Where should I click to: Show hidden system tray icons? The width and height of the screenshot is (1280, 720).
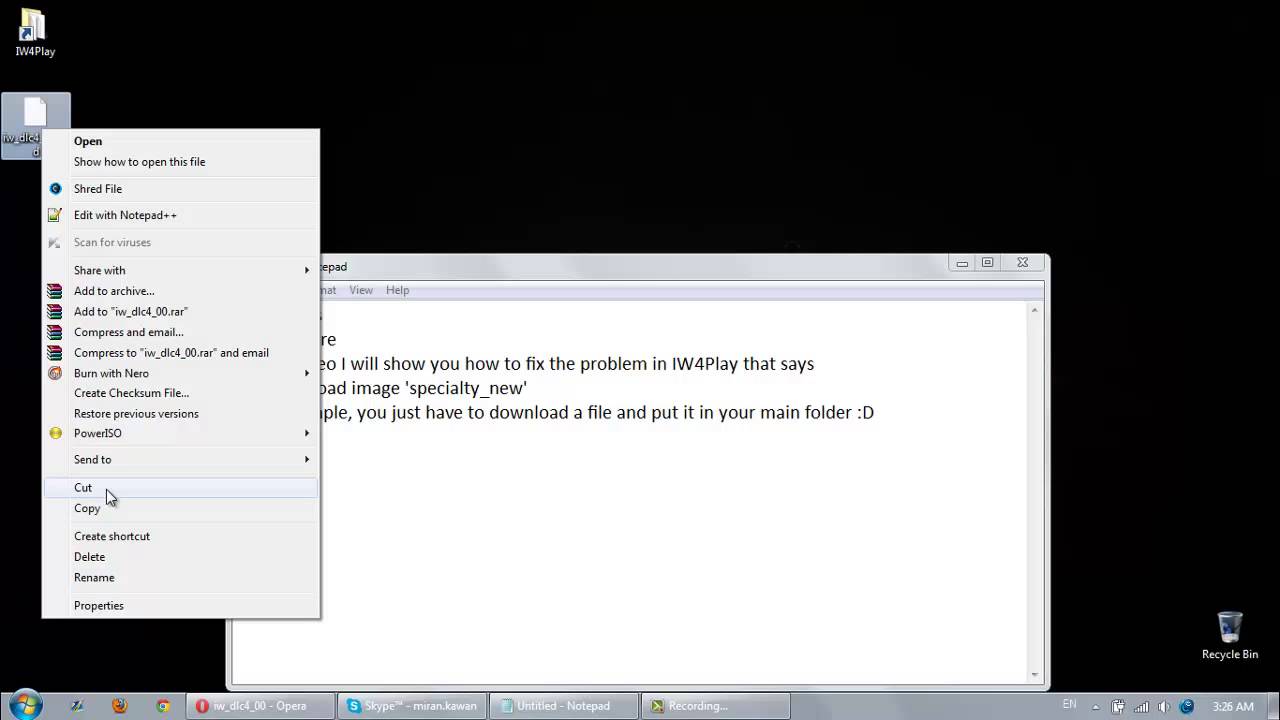point(1096,706)
